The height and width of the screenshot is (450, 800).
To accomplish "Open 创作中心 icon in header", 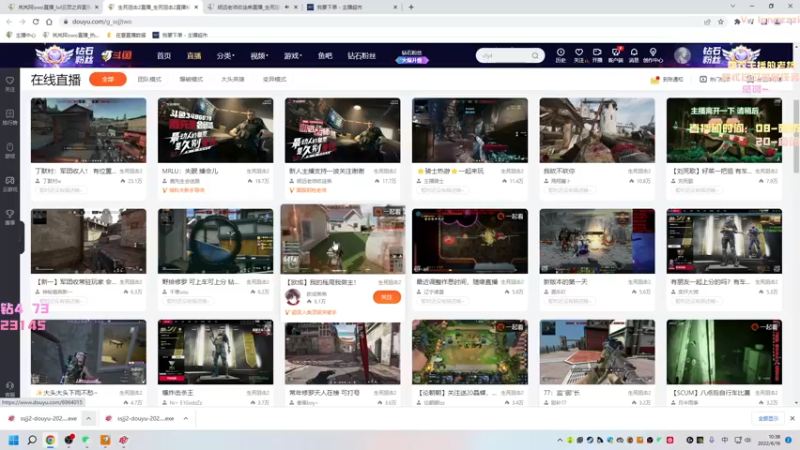I will tap(653, 55).
